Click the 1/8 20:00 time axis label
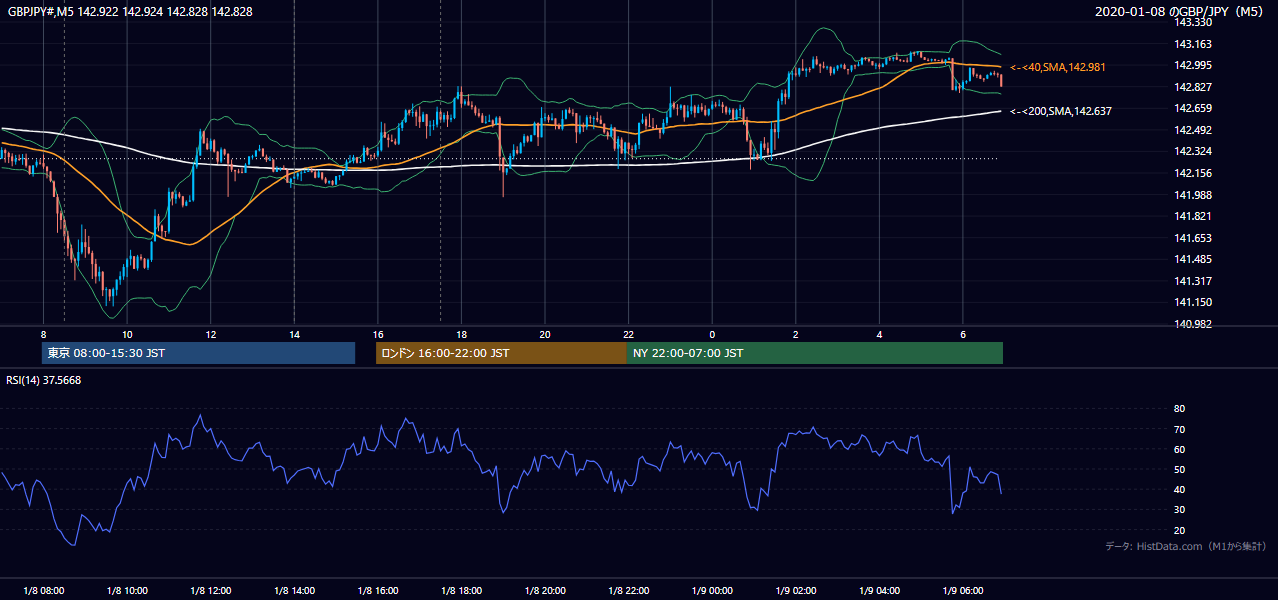 [545, 591]
